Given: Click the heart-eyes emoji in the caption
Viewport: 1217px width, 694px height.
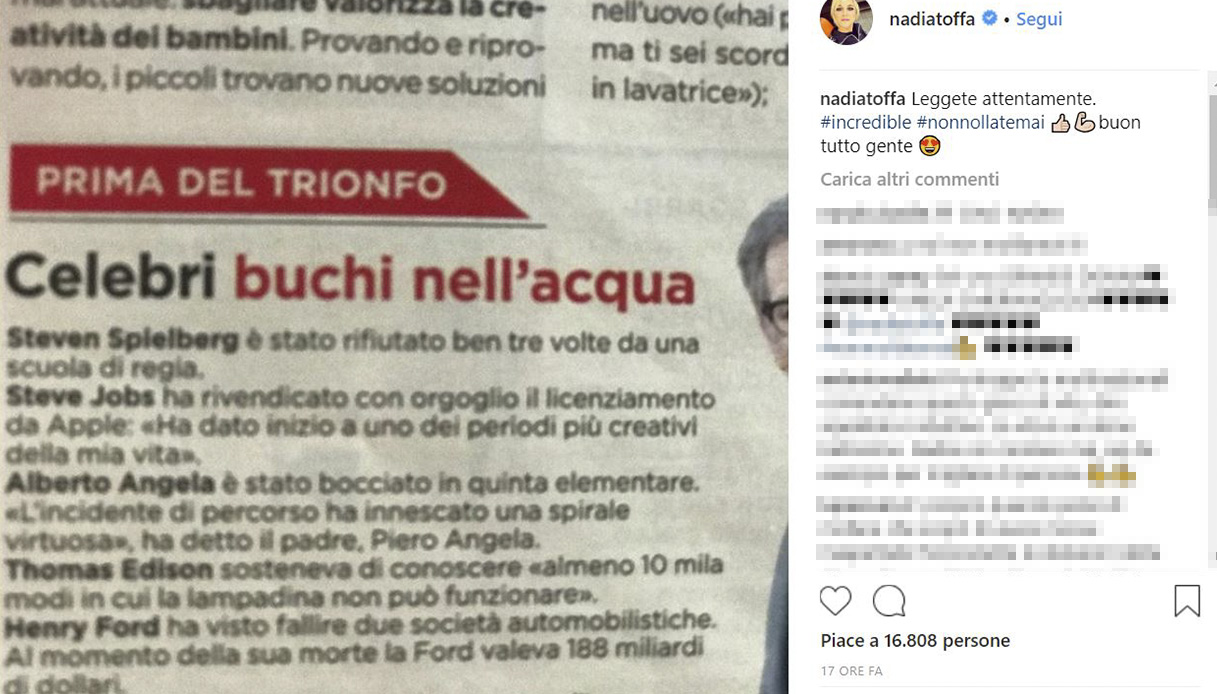Looking at the screenshot, I should (x=930, y=147).
